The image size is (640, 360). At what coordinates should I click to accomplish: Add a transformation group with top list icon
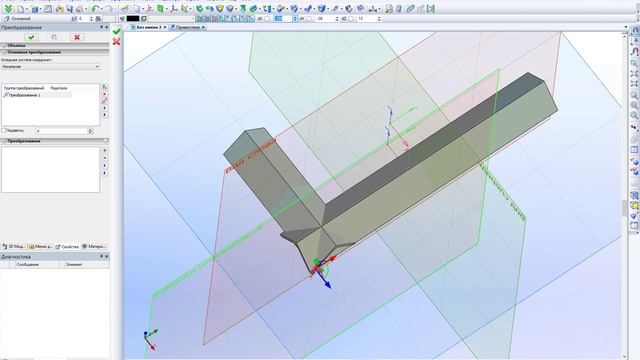(105, 87)
